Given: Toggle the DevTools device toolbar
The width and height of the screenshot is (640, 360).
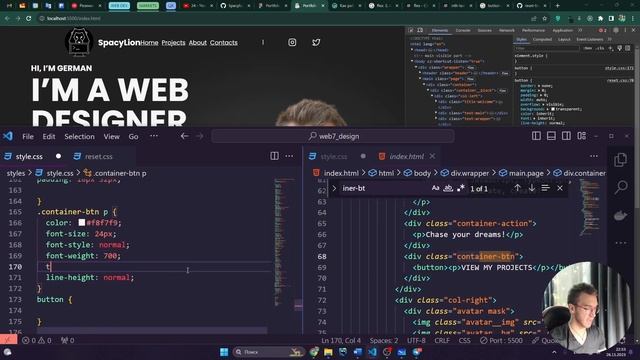Looking at the screenshot, I should [420, 30].
